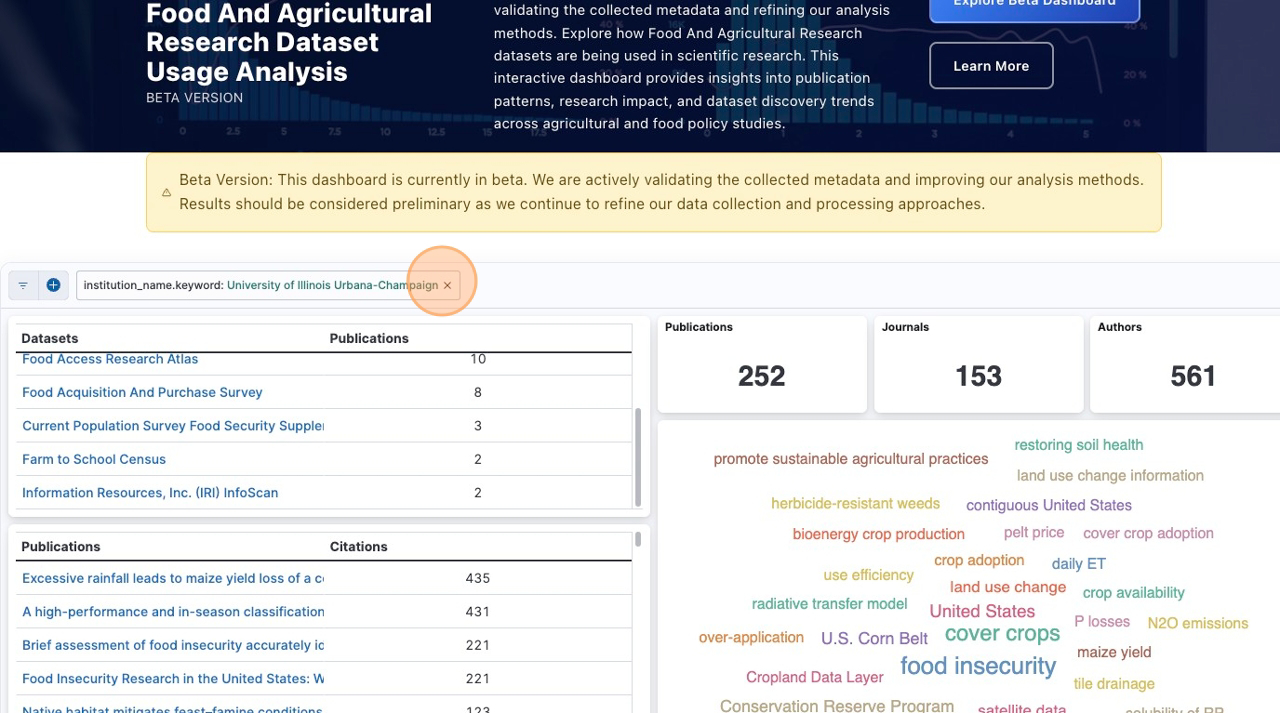The width and height of the screenshot is (1280, 713).
Task: Select 'Conservation Reserve Program' tag
Action: [x=837, y=706]
